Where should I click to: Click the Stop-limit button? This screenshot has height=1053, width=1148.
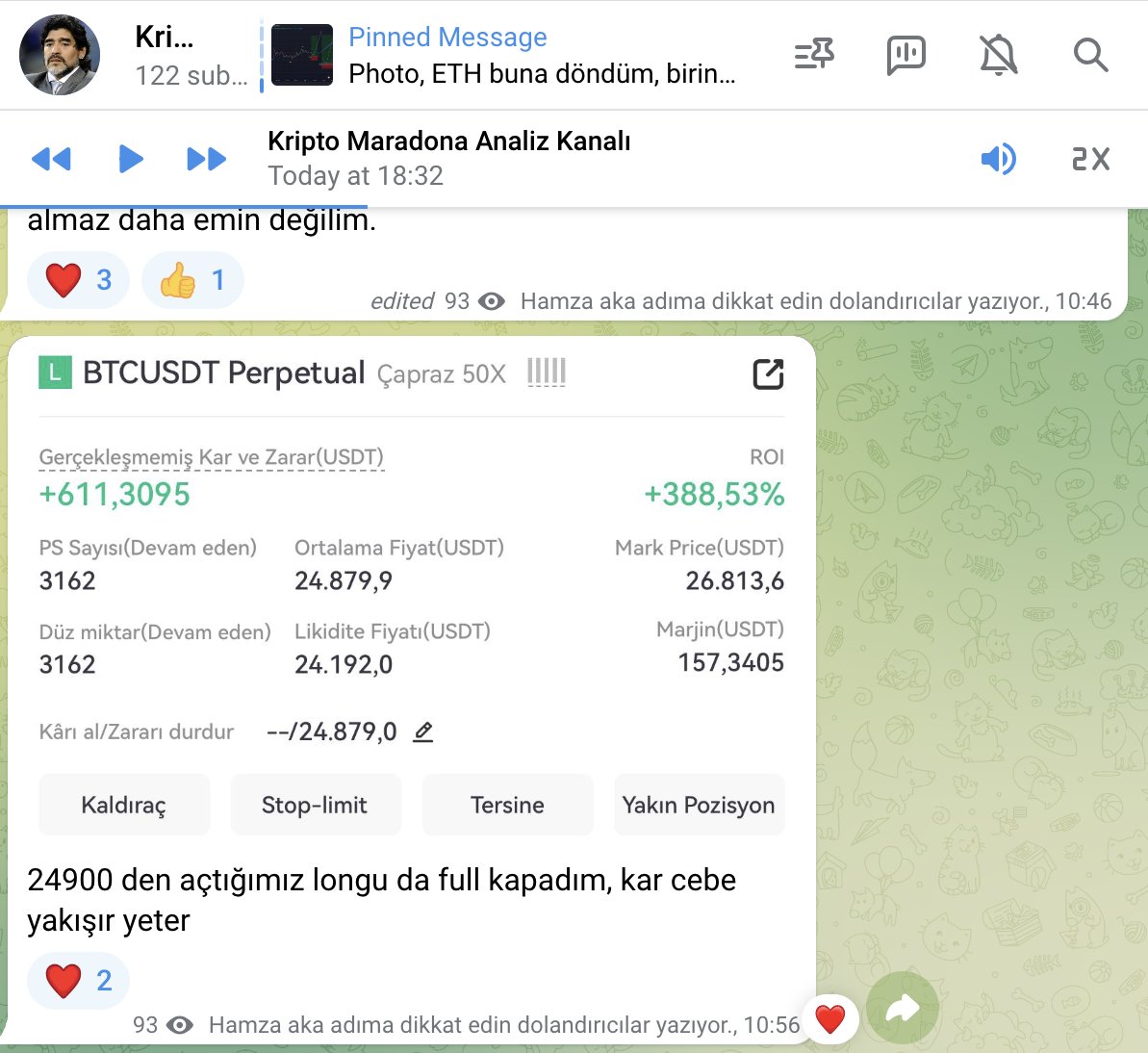[x=315, y=805]
